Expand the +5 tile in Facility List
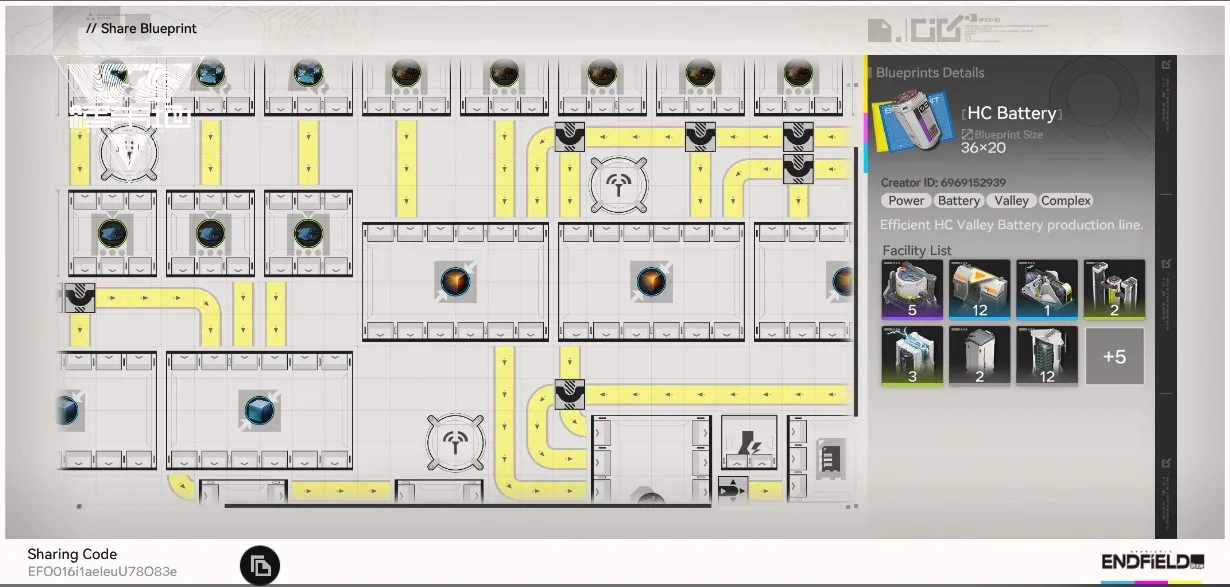1230x587 pixels. coord(1114,356)
